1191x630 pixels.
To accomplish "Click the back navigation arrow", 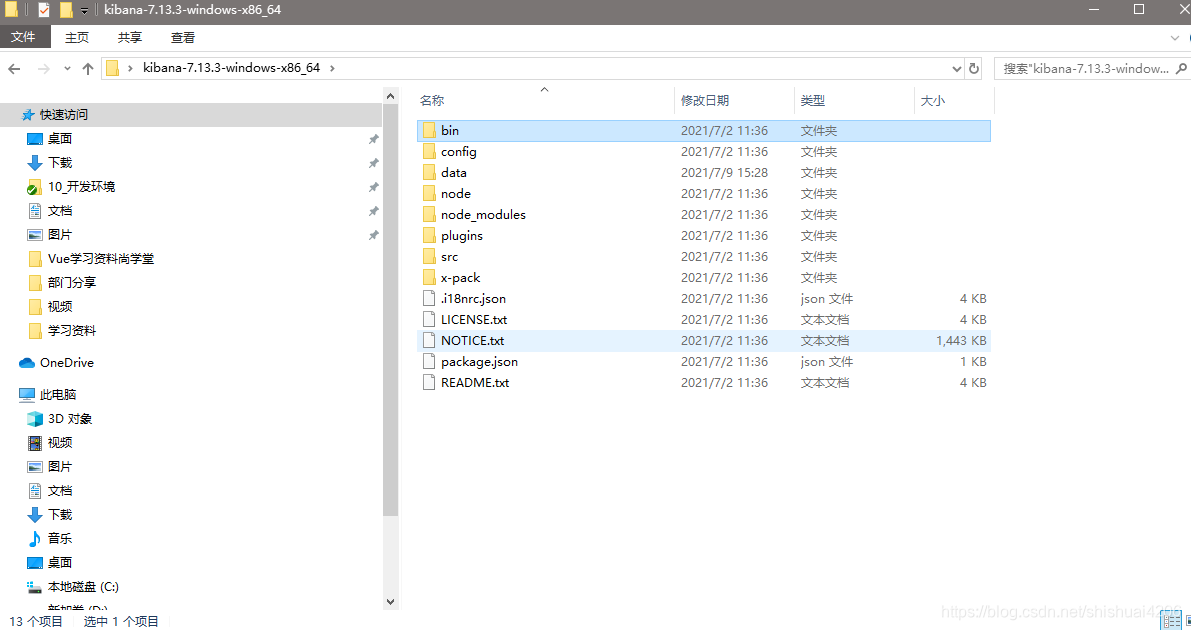I will click(x=14, y=68).
